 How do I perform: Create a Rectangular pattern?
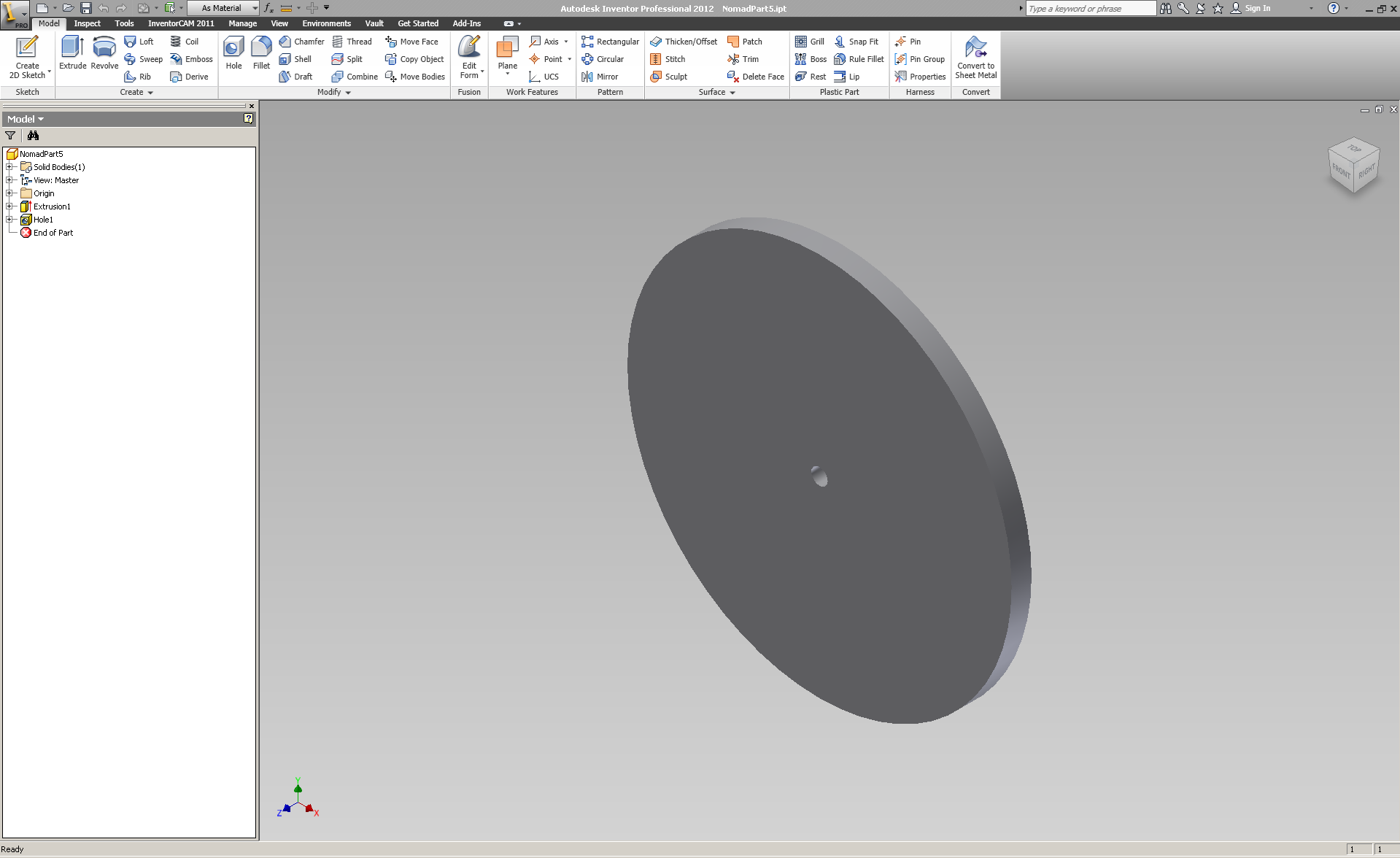pyautogui.click(x=610, y=42)
